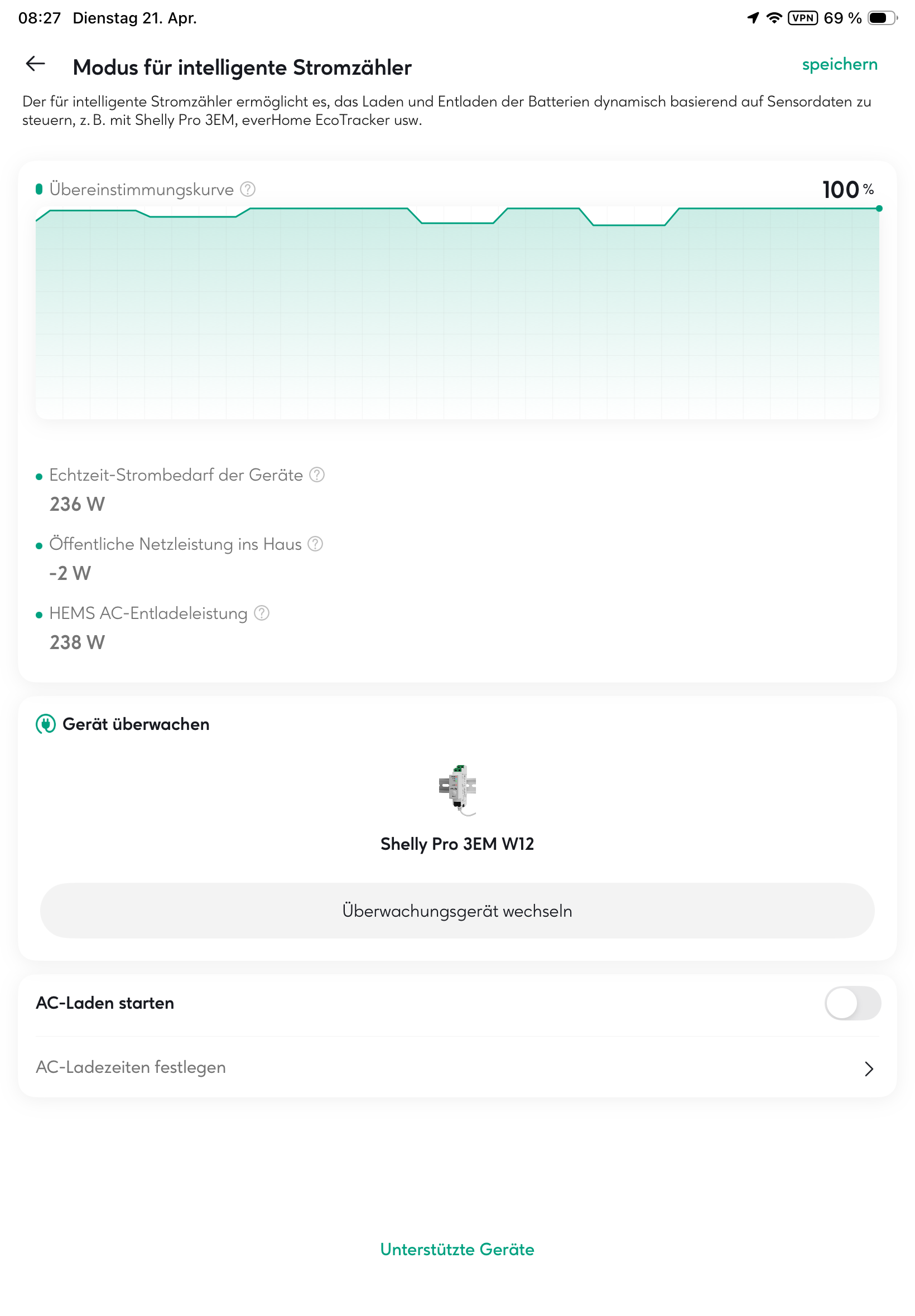Tap the back arrow icon
The height and width of the screenshot is (1316, 915).
[36, 64]
